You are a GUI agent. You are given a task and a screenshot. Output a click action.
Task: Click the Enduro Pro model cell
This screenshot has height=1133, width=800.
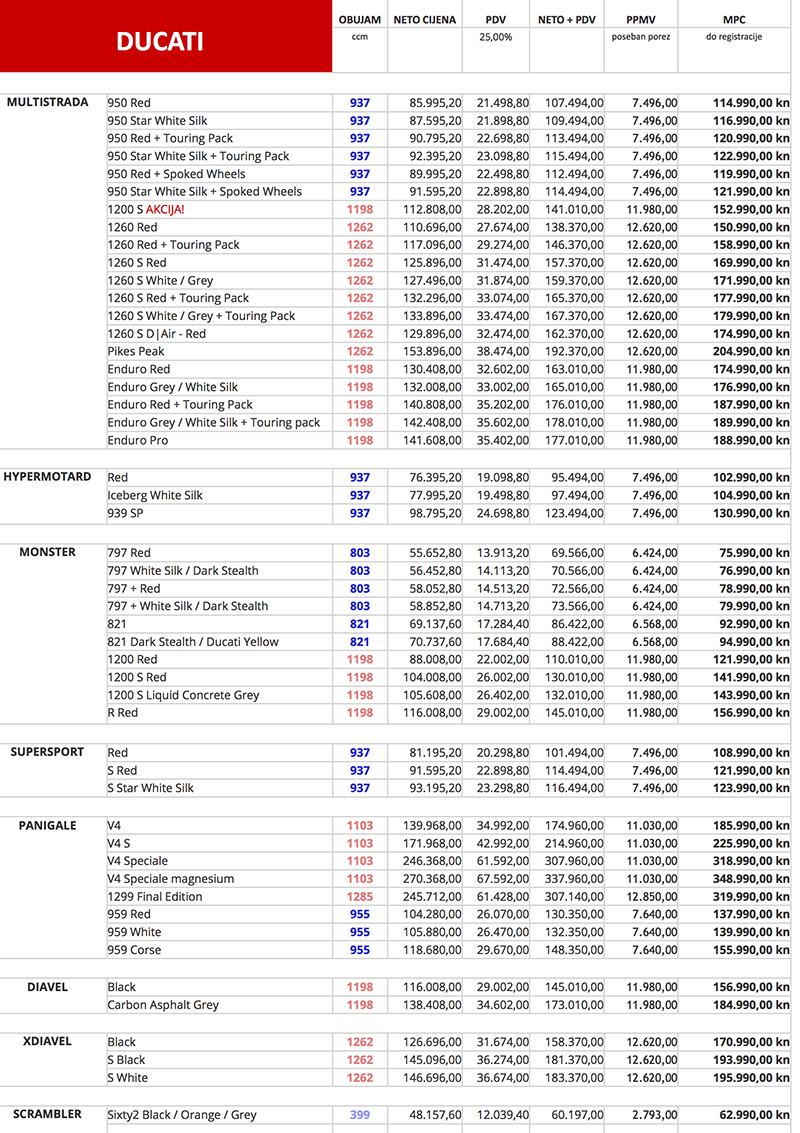[138, 440]
